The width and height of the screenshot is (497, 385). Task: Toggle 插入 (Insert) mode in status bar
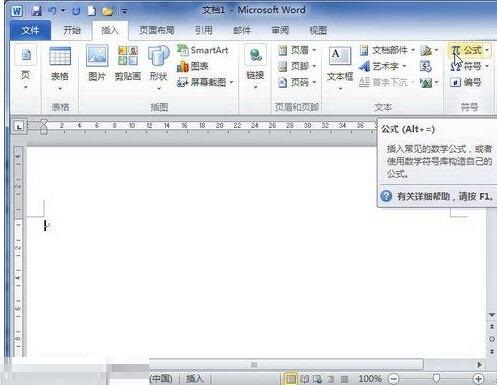[x=194, y=379]
